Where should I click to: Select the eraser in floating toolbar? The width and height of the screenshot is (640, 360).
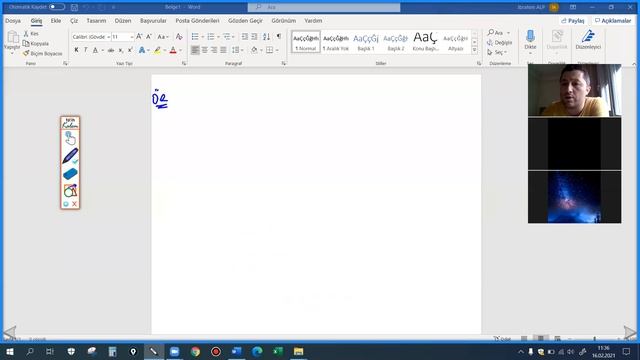70,174
